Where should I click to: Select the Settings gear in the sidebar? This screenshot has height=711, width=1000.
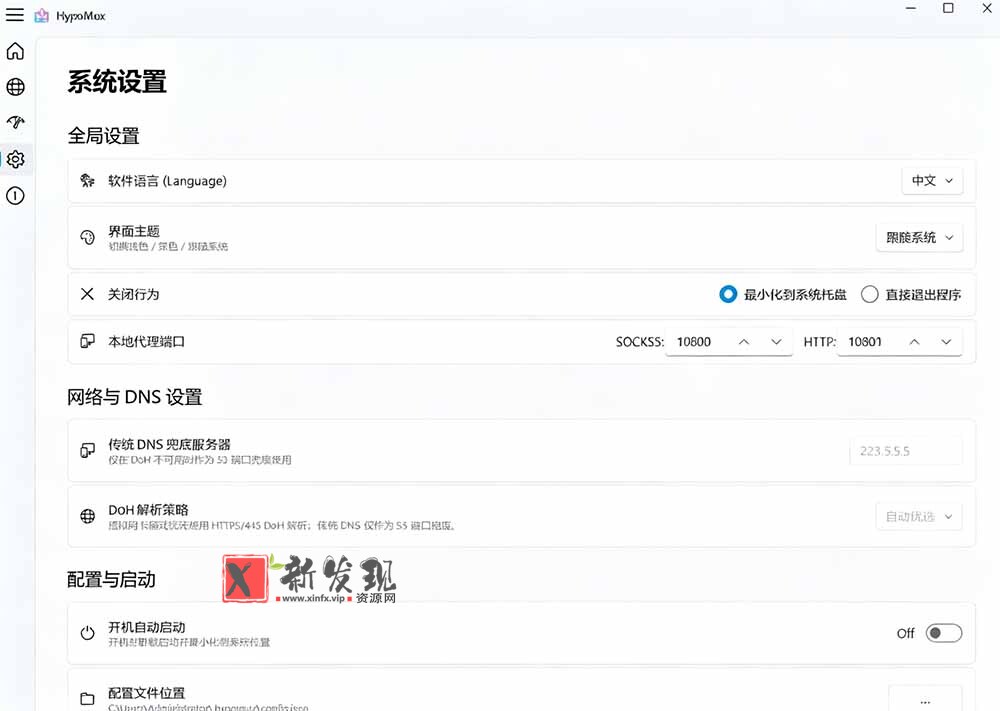[15, 159]
